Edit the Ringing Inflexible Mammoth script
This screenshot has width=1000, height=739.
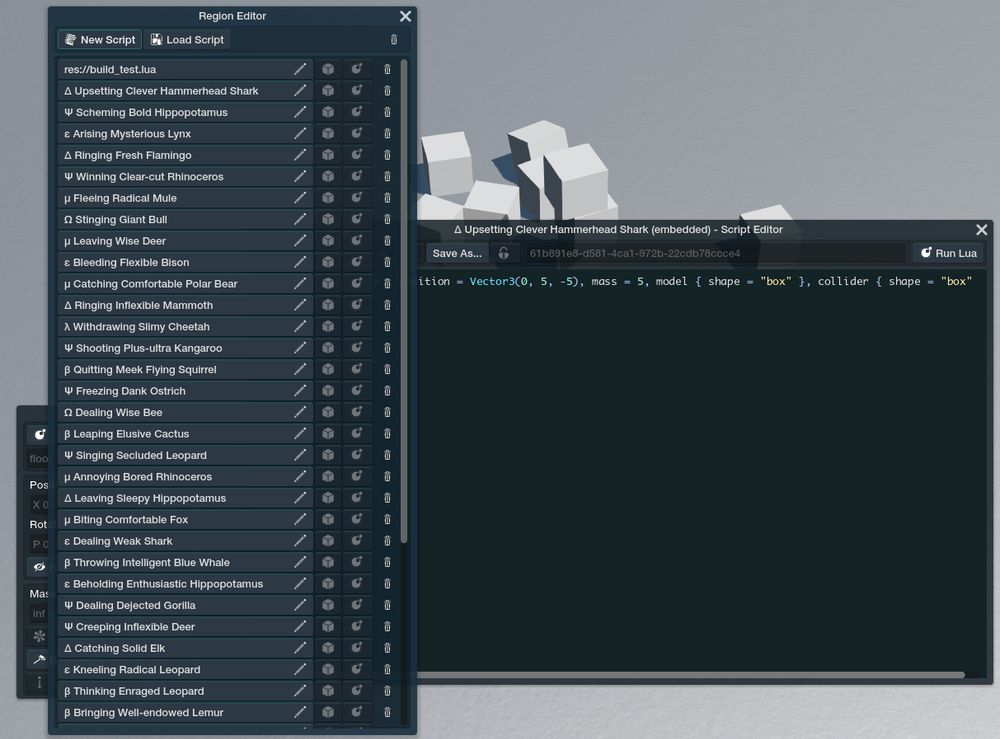[x=300, y=305]
